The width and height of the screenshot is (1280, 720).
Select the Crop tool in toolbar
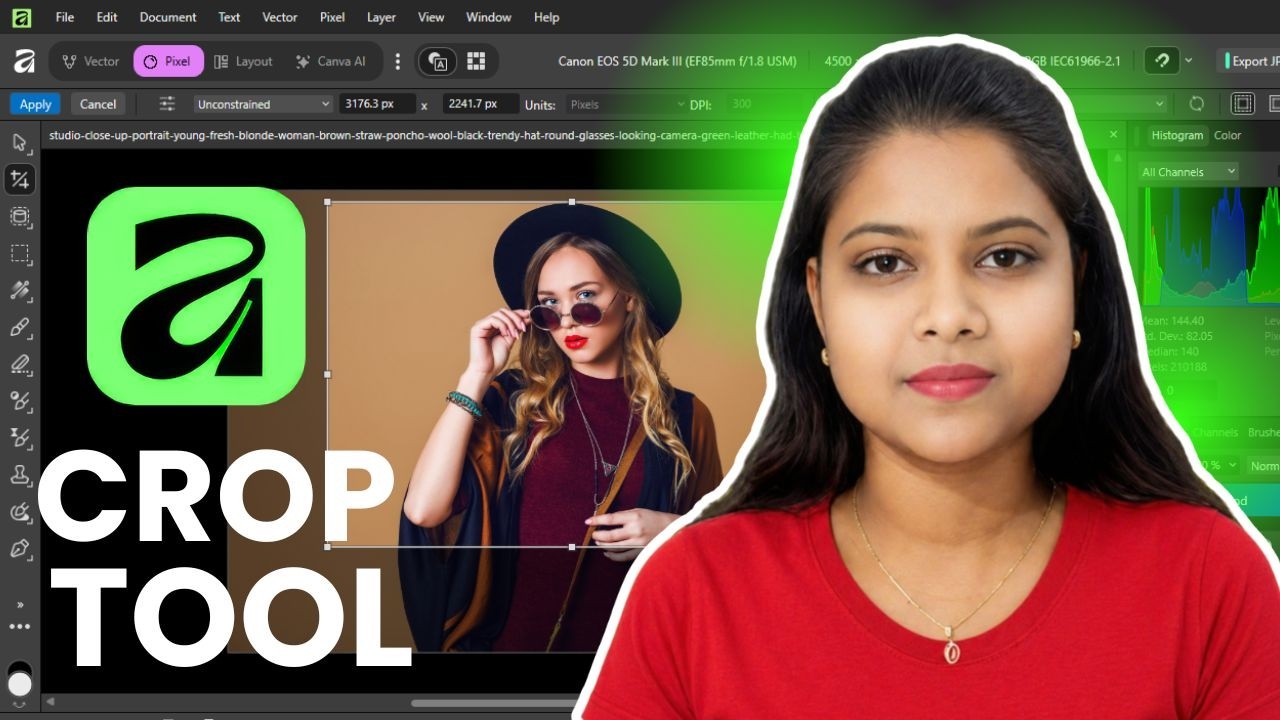click(x=19, y=179)
